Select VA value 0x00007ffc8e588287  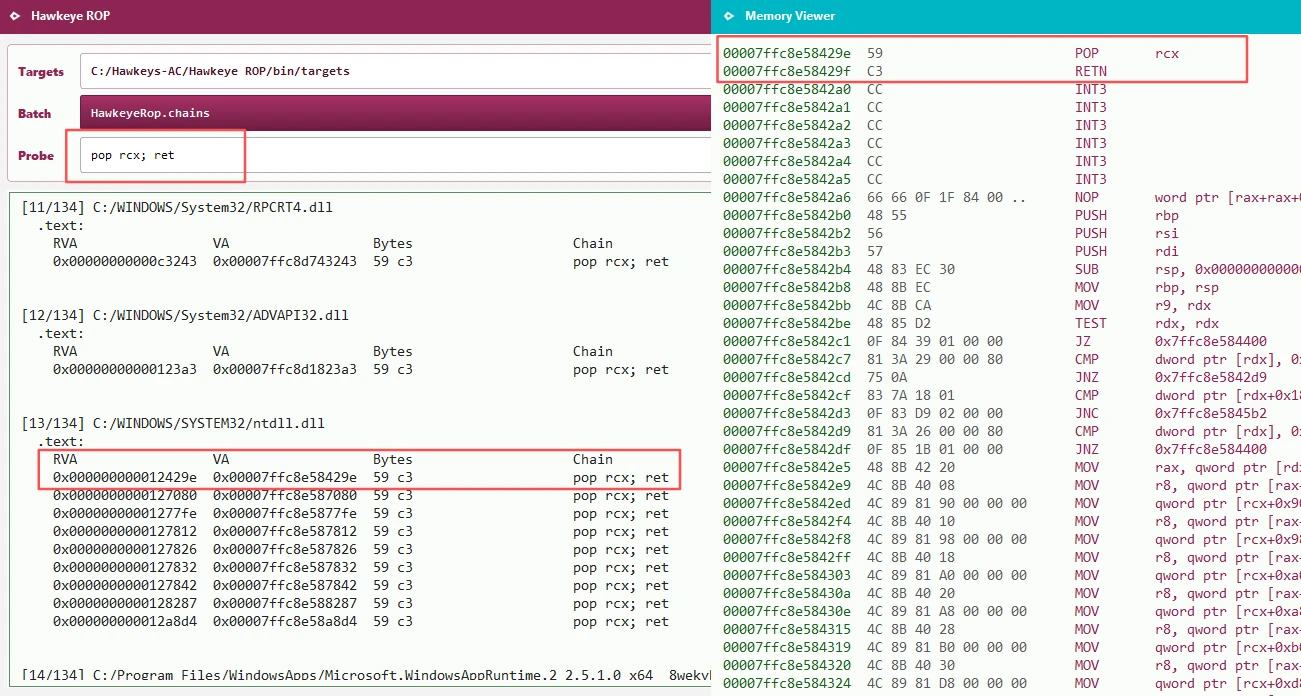[285, 604]
